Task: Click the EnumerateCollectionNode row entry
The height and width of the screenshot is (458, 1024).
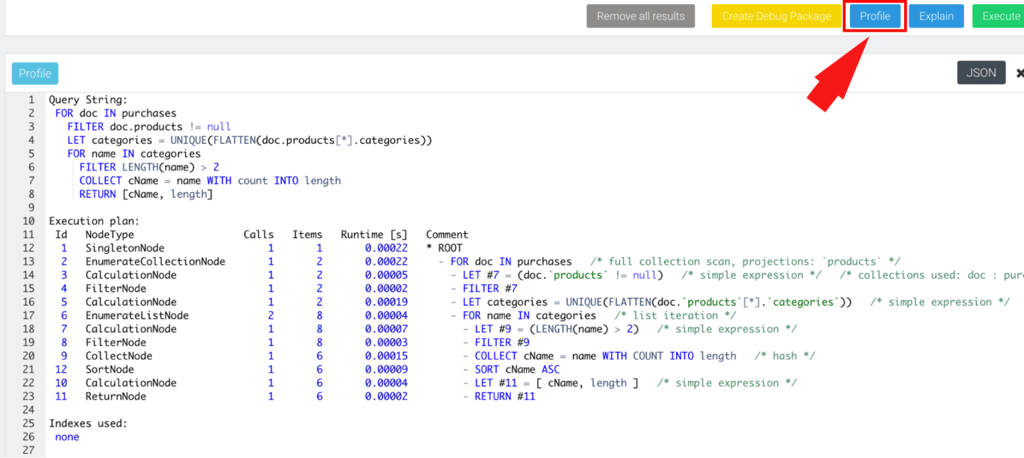Action: pyautogui.click(x=155, y=261)
